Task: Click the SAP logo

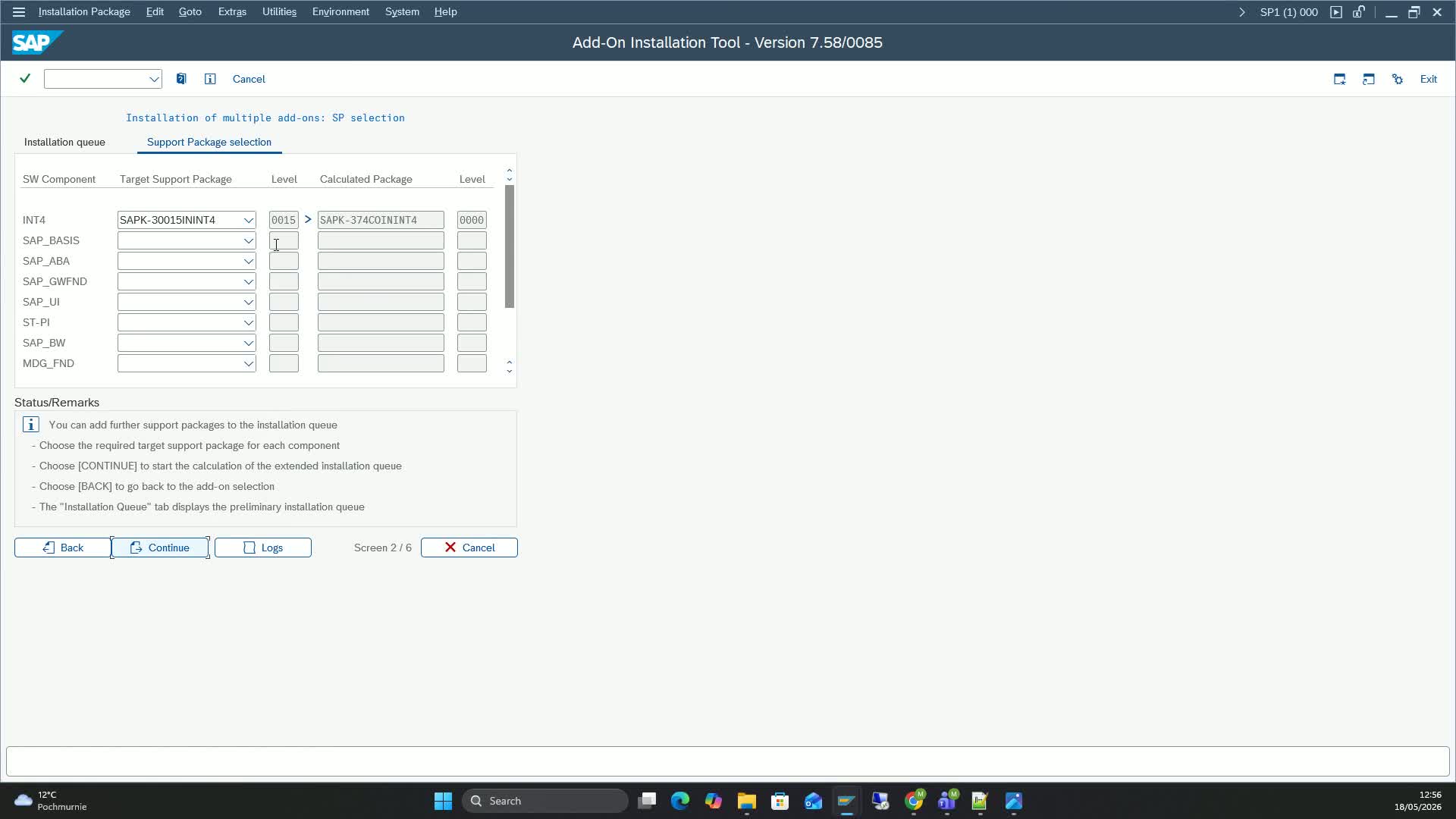Action: point(36,42)
